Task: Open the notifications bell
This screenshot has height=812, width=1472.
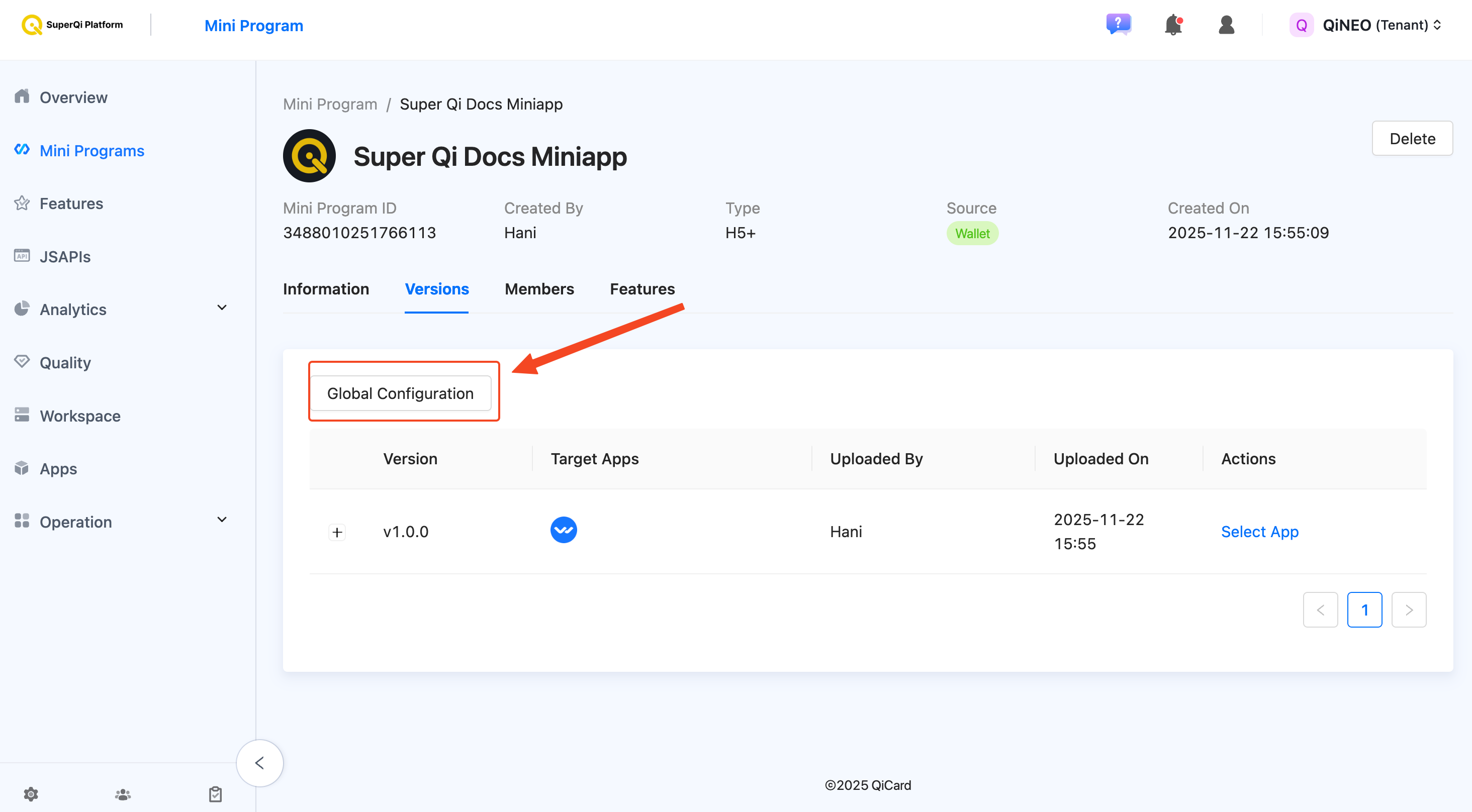Action: pos(1173,25)
